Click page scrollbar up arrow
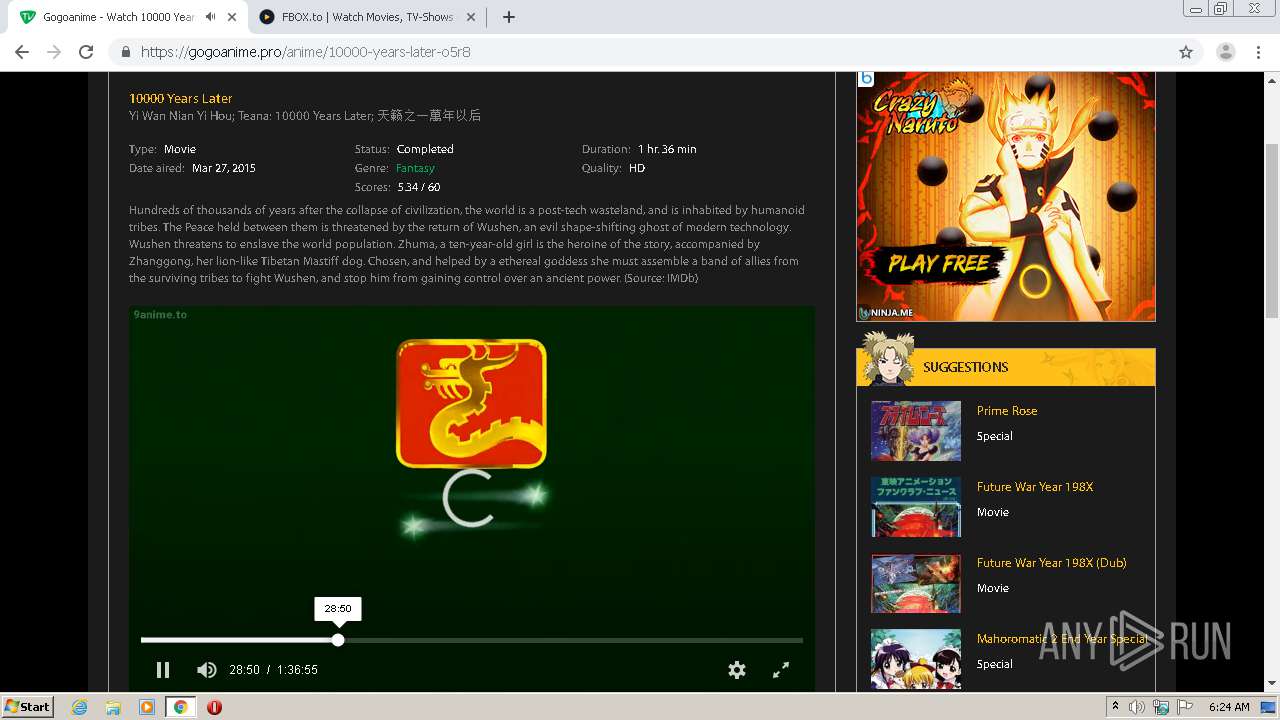 [1272, 80]
